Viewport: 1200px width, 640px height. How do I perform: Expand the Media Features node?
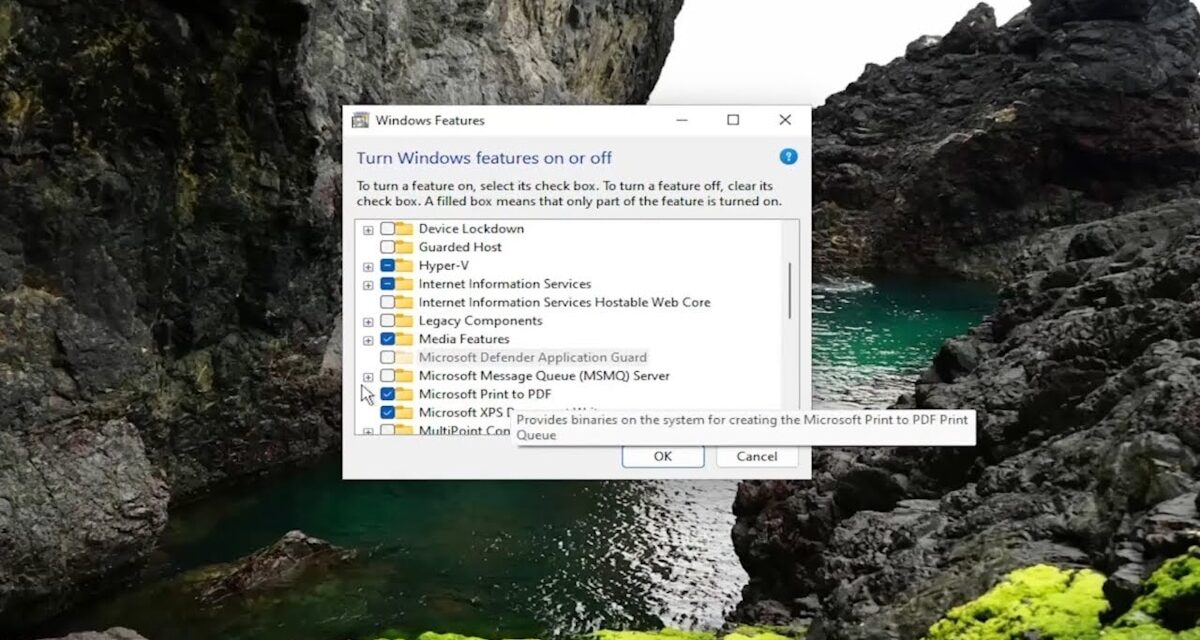[x=368, y=340]
